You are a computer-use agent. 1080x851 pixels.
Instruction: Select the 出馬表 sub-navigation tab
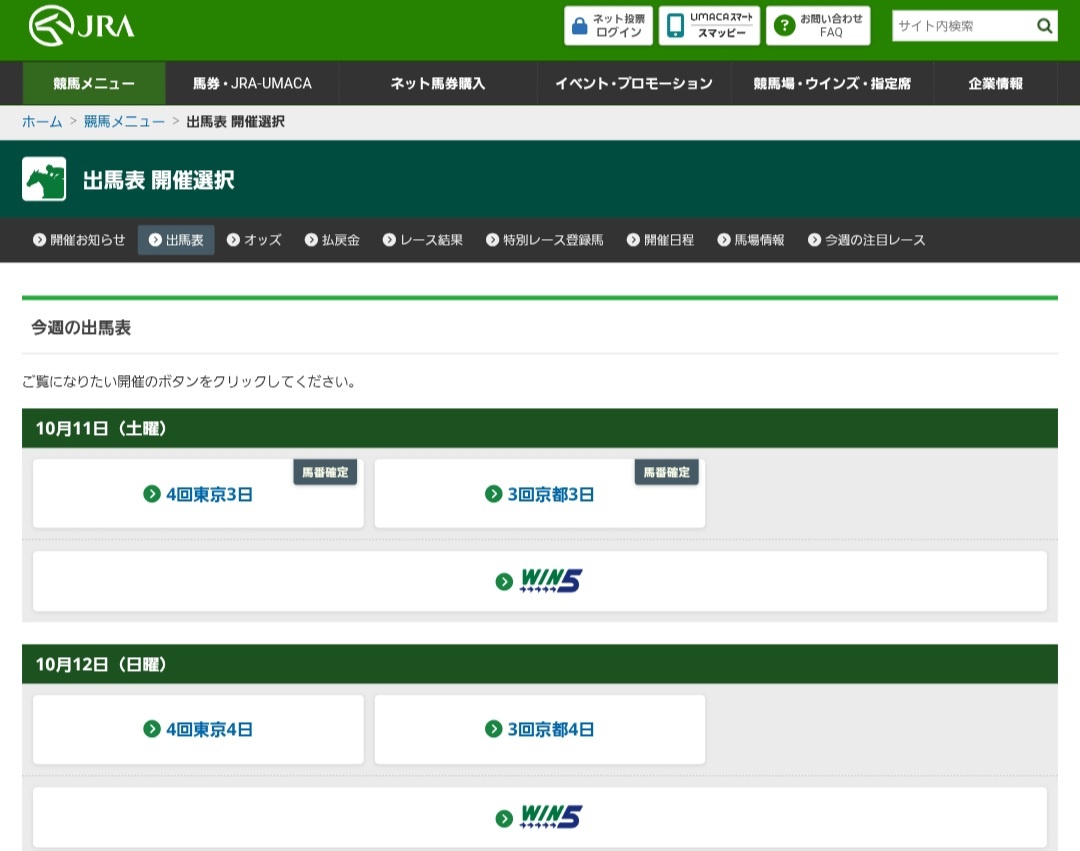coord(176,240)
